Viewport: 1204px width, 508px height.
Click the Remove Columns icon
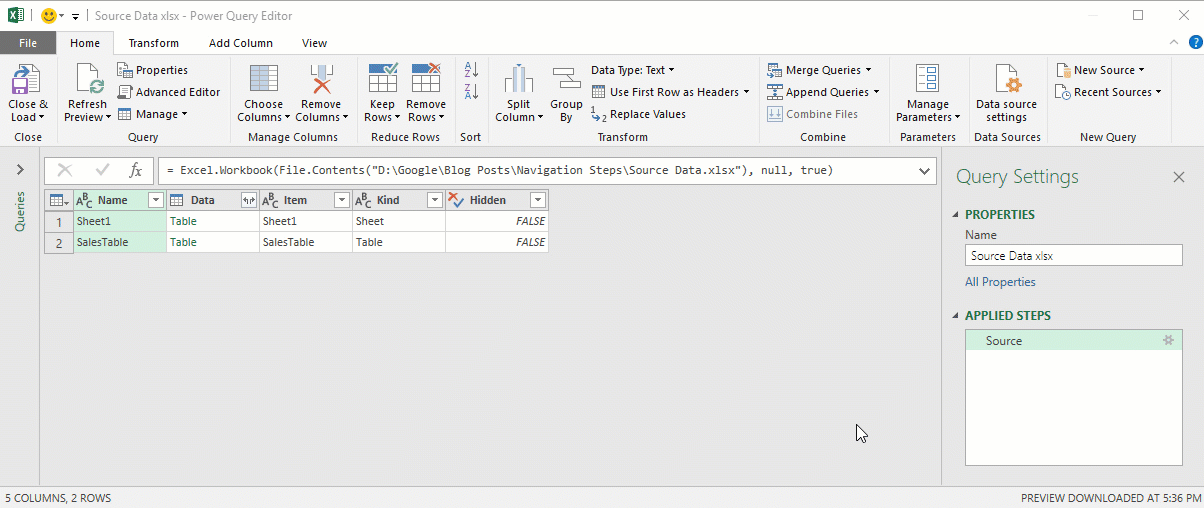click(x=322, y=80)
